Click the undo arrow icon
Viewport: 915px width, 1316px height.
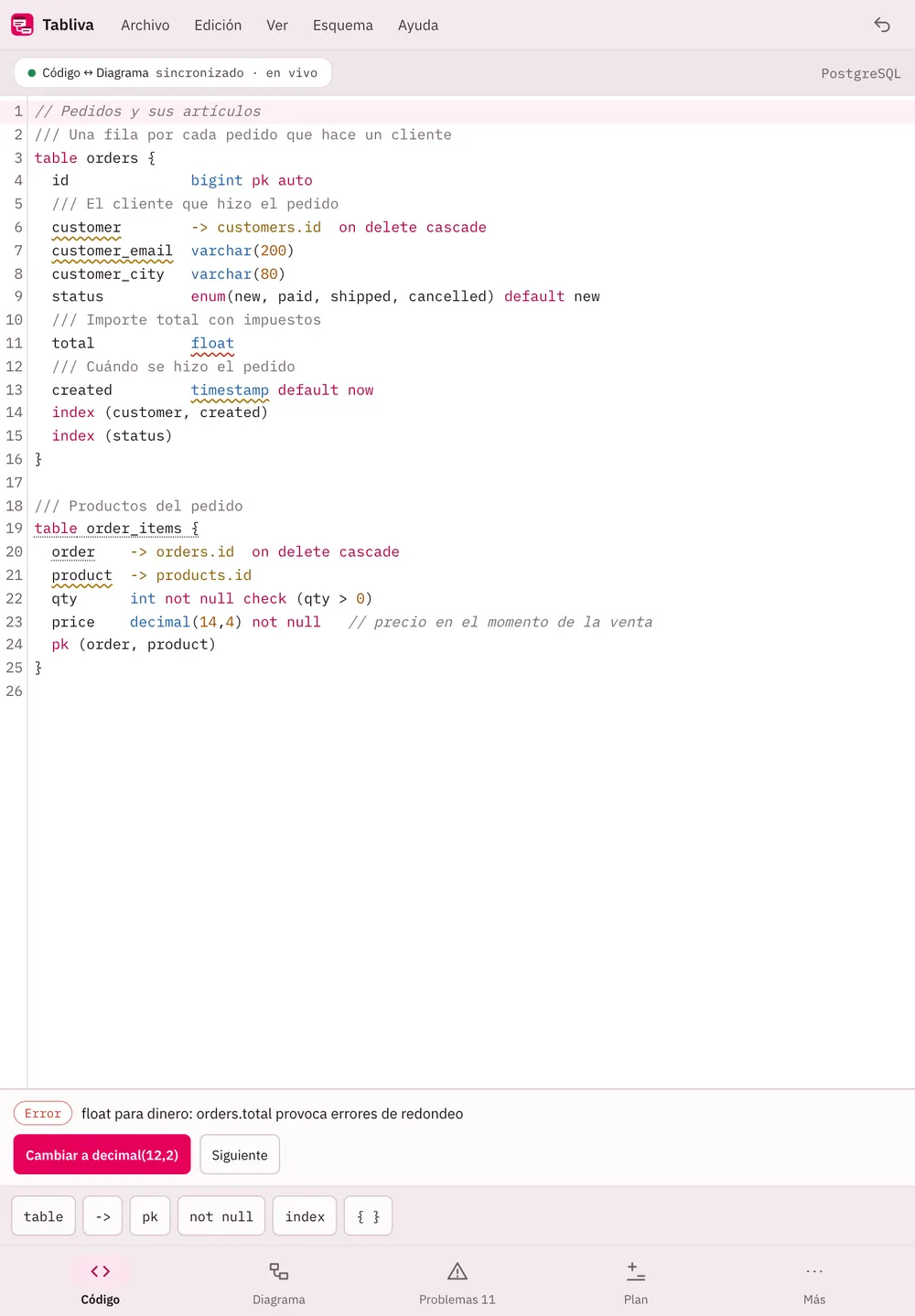(x=882, y=25)
